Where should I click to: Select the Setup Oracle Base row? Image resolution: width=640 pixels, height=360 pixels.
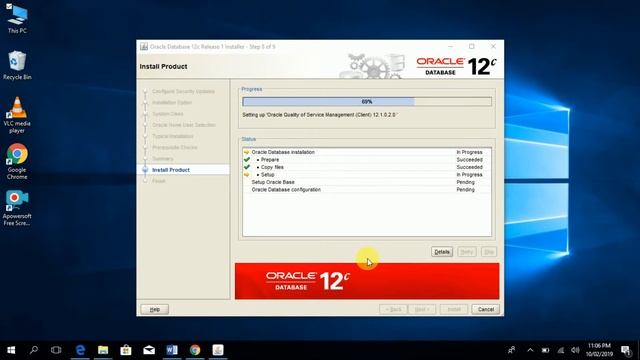pos(367,182)
